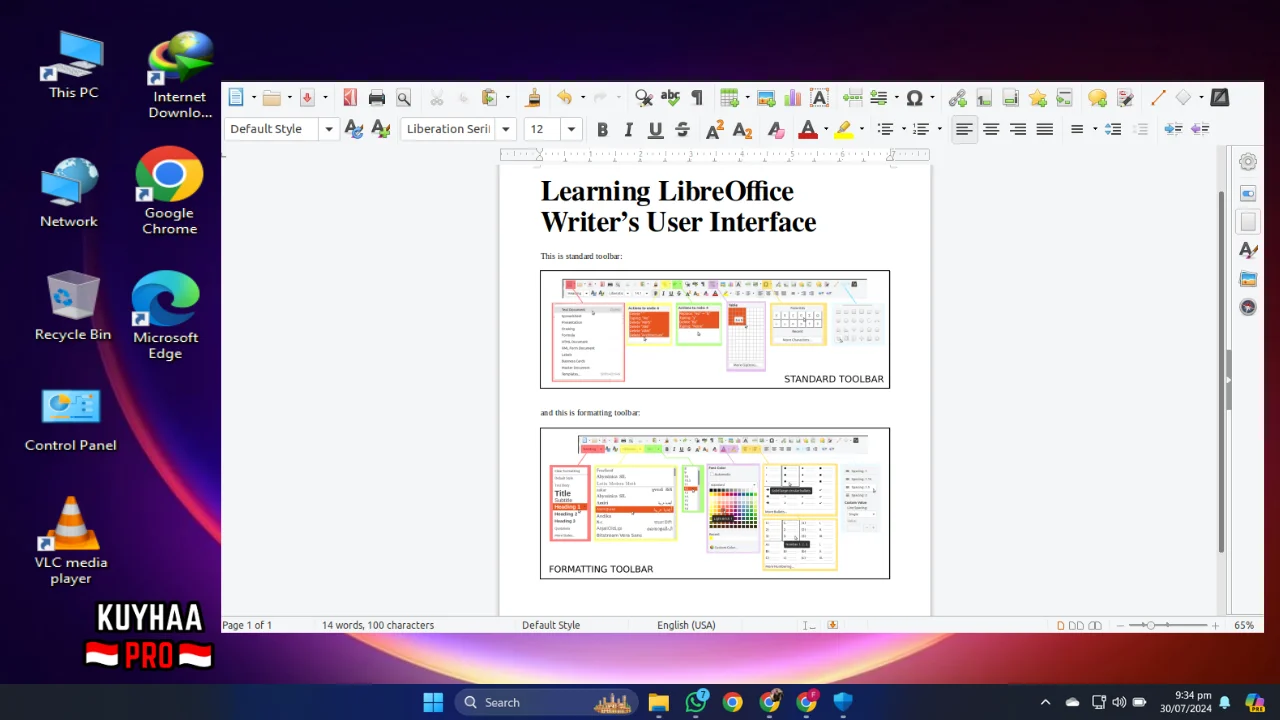The width and height of the screenshot is (1280, 720).
Task: Toggle italic formatting
Action: pyautogui.click(x=628, y=129)
